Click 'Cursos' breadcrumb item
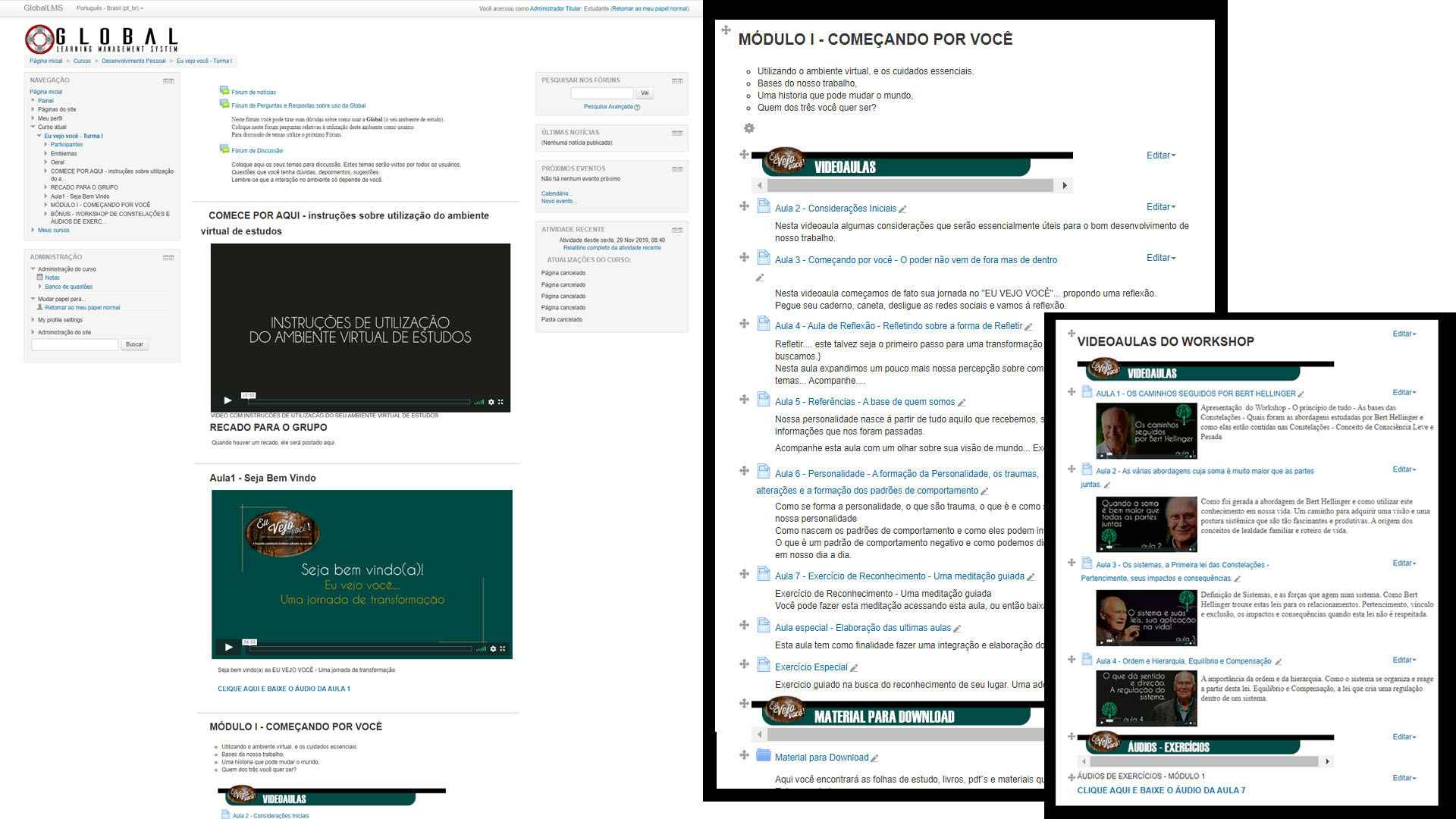Screen dimensions: 1456x819 (82, 61)
